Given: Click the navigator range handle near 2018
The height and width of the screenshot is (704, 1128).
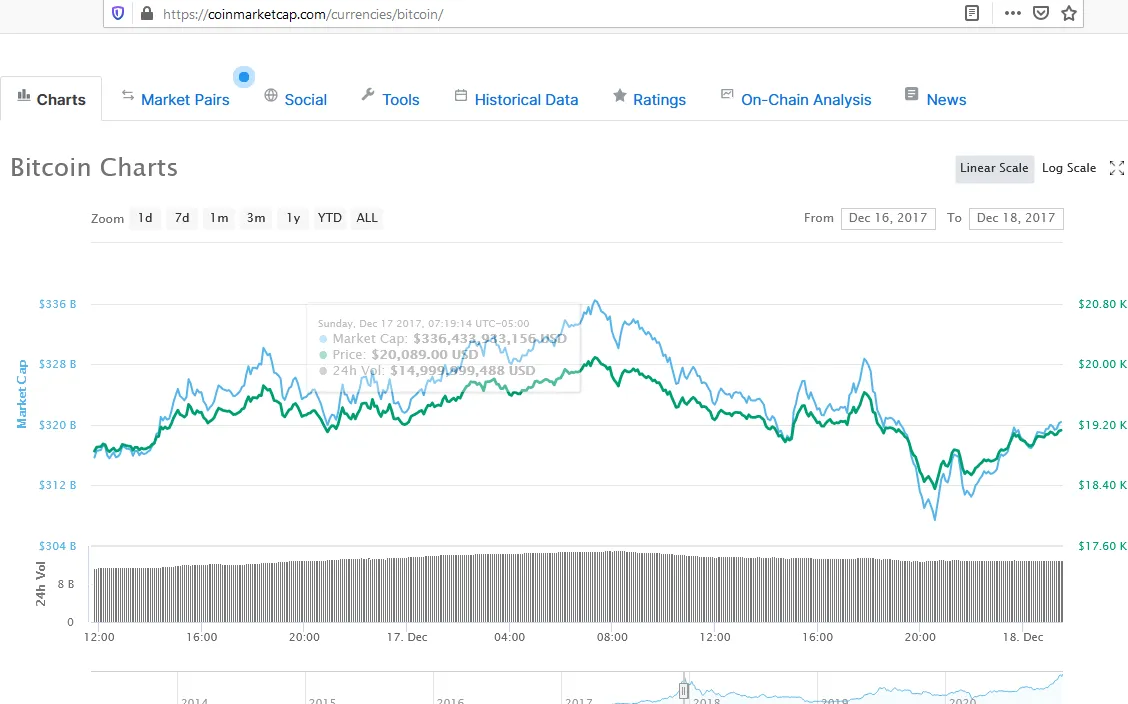Looking at the screenshot, I should tap(683, 690).
